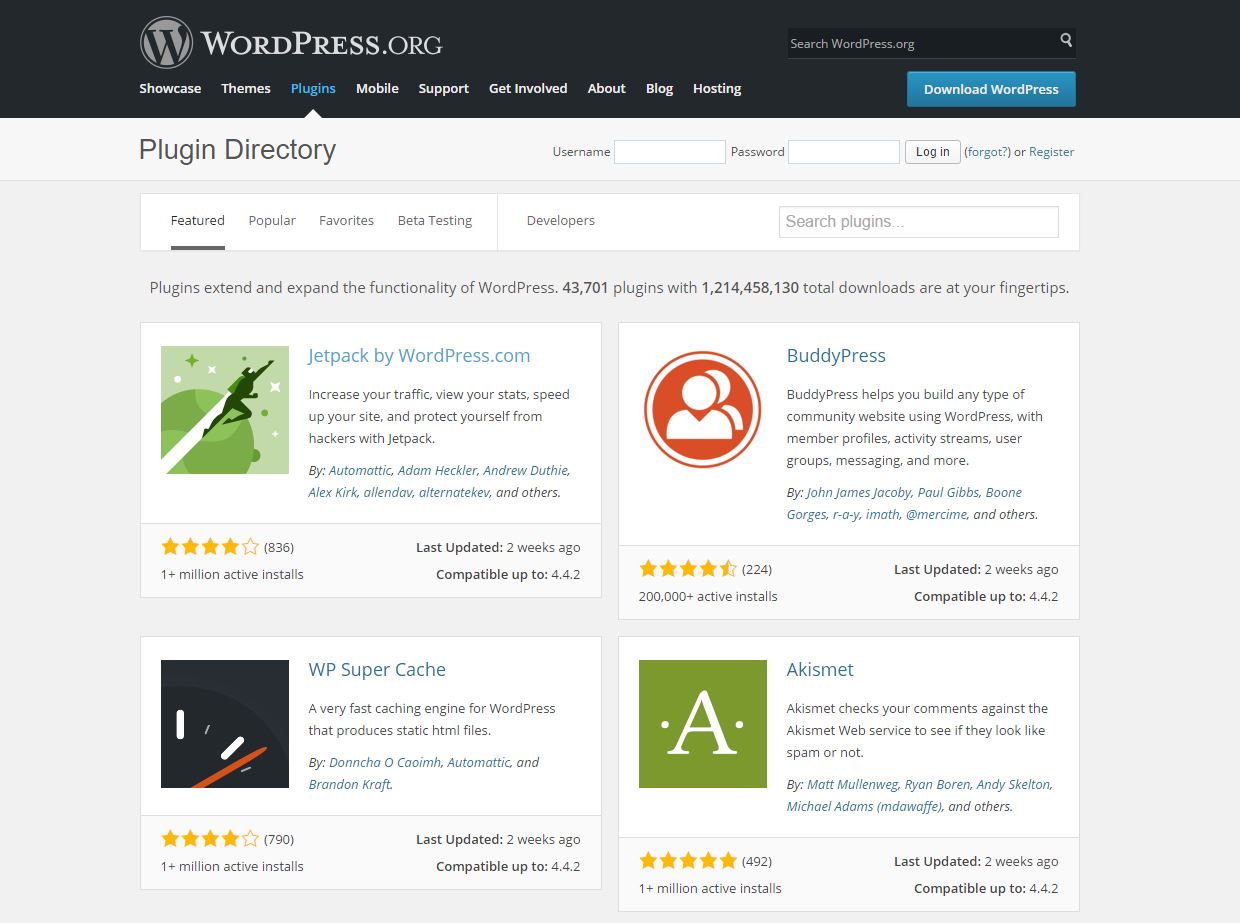
Task: Click author Andy Skelton link
Action: 1013,784
